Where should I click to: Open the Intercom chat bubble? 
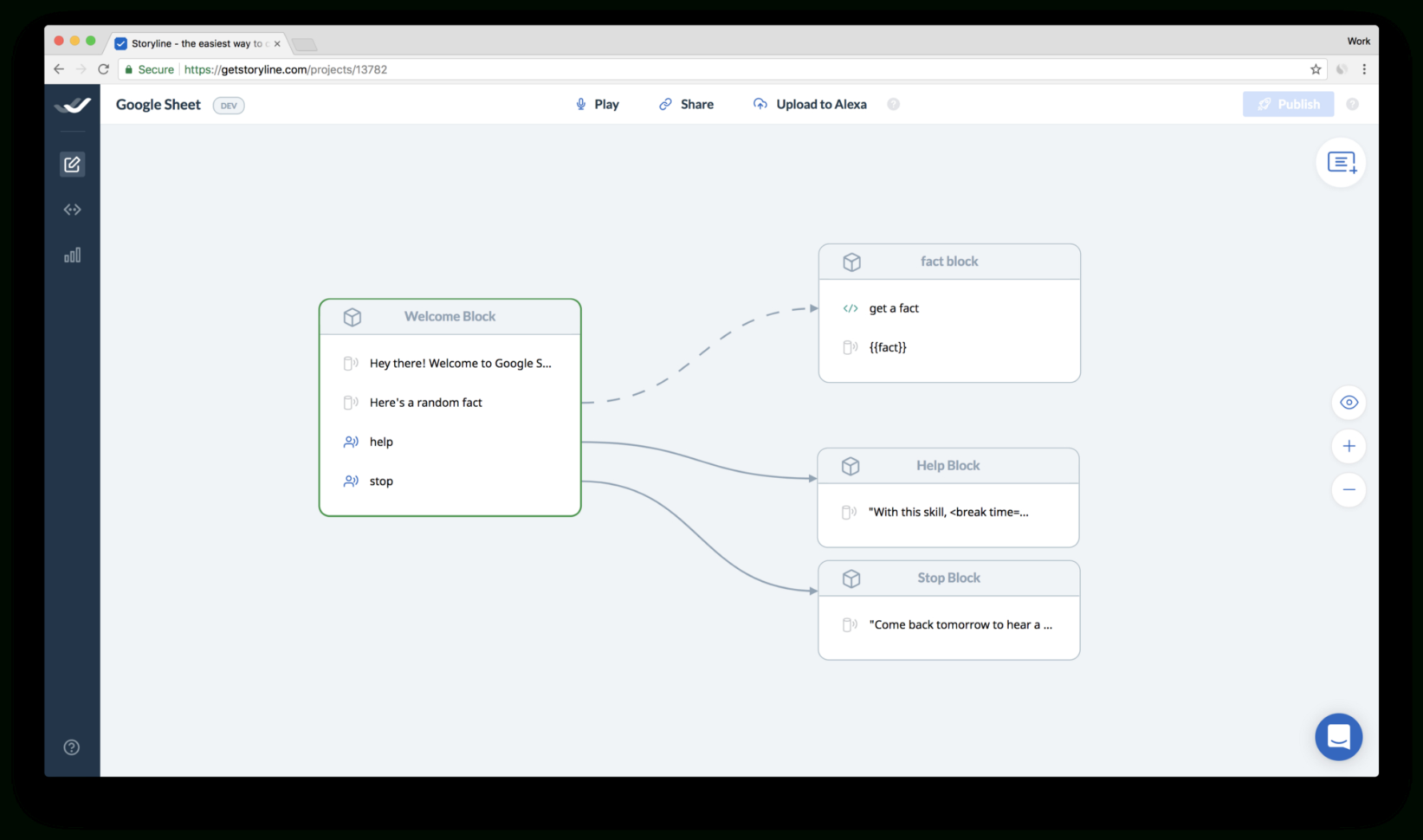(1338, 737)
